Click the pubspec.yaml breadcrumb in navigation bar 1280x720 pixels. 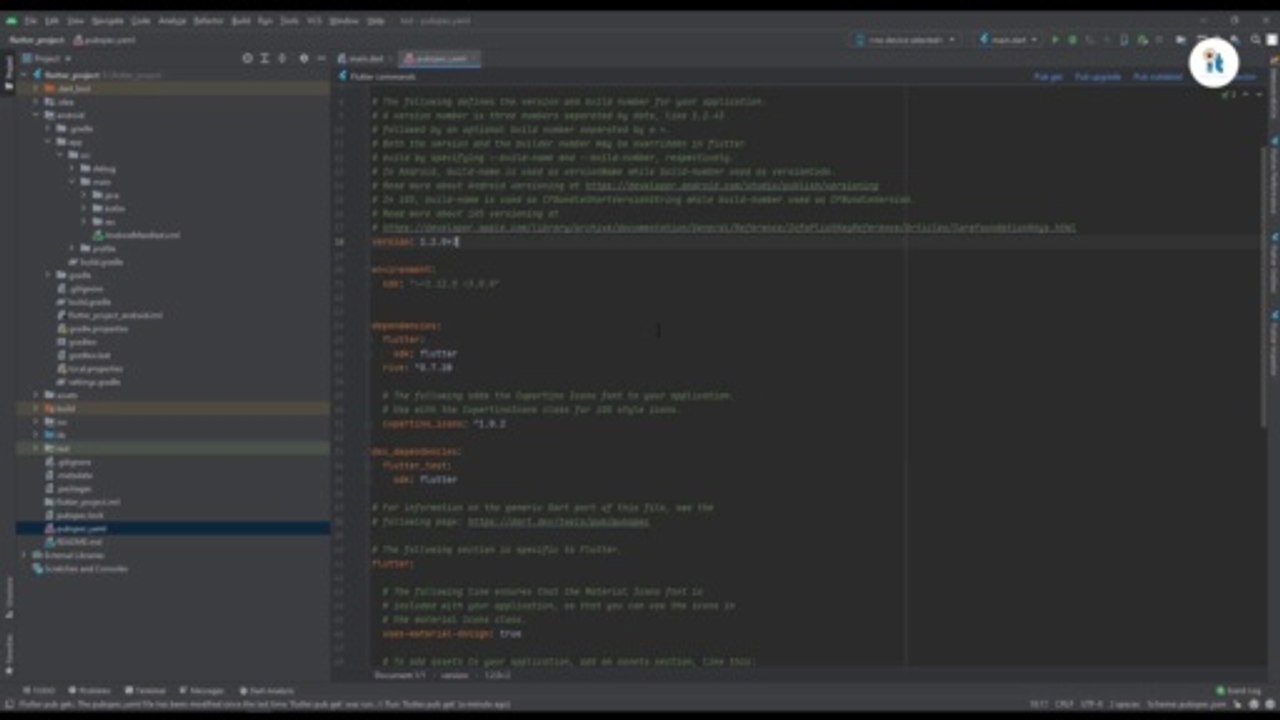pos(105,40)
